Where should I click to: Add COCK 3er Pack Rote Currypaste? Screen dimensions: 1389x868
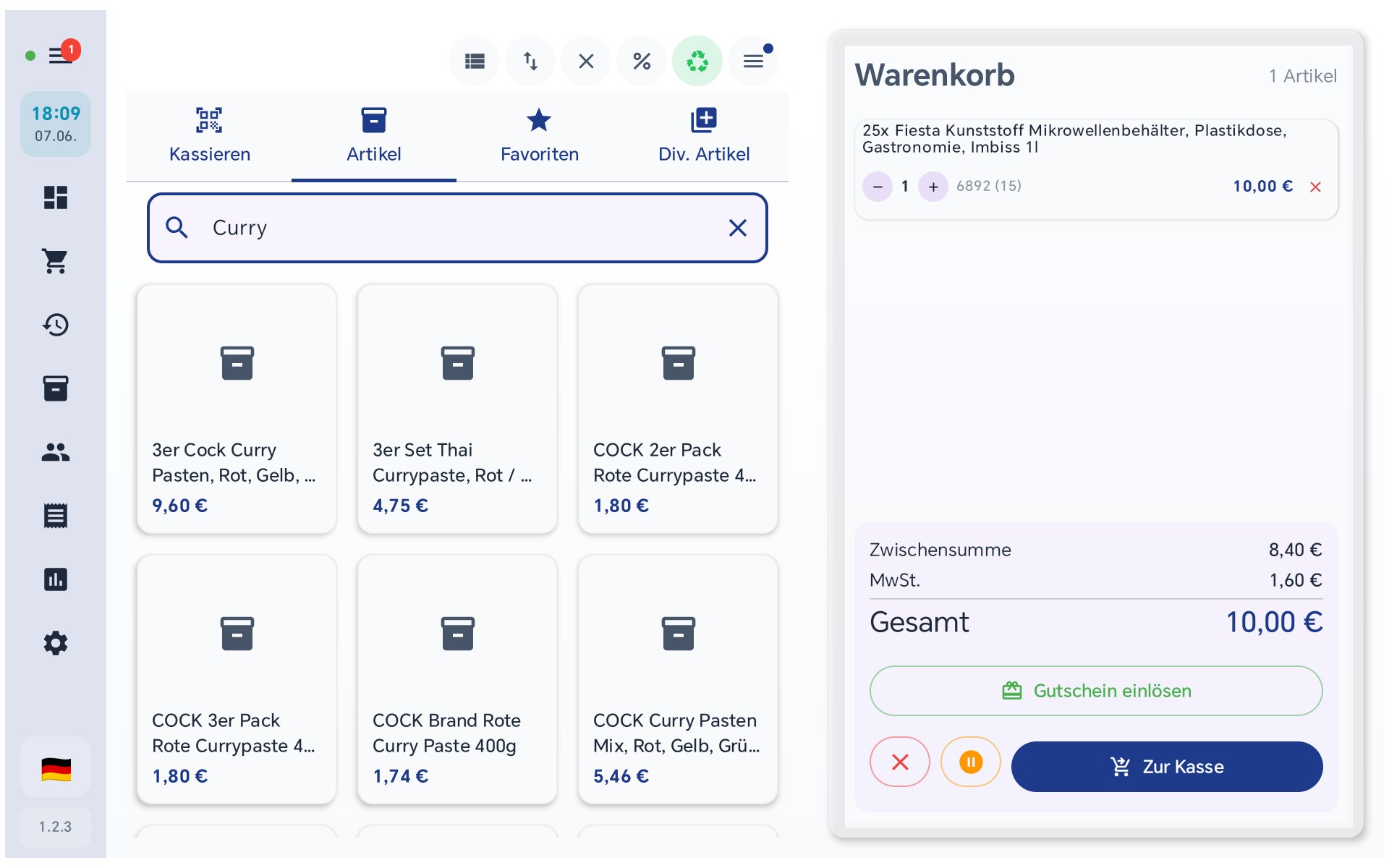point(237,679)
